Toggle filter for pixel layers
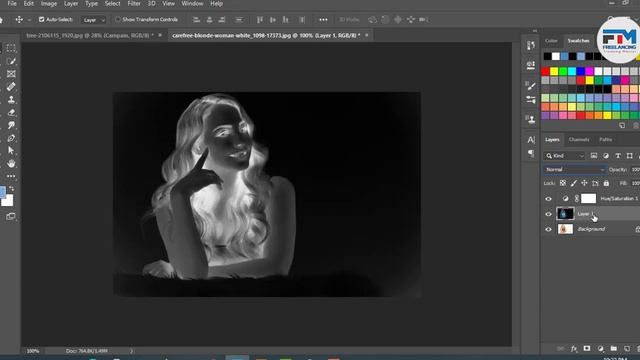The width and height of the screenshot is (640, 360). (594, 156)
